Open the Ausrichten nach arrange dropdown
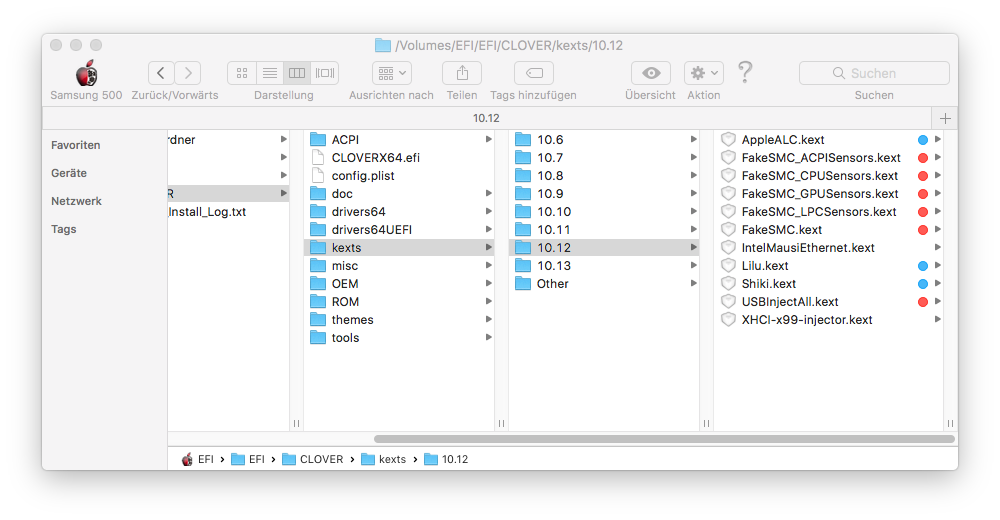The width and height of the screenshot is (1000, 520). click(392, 73)
